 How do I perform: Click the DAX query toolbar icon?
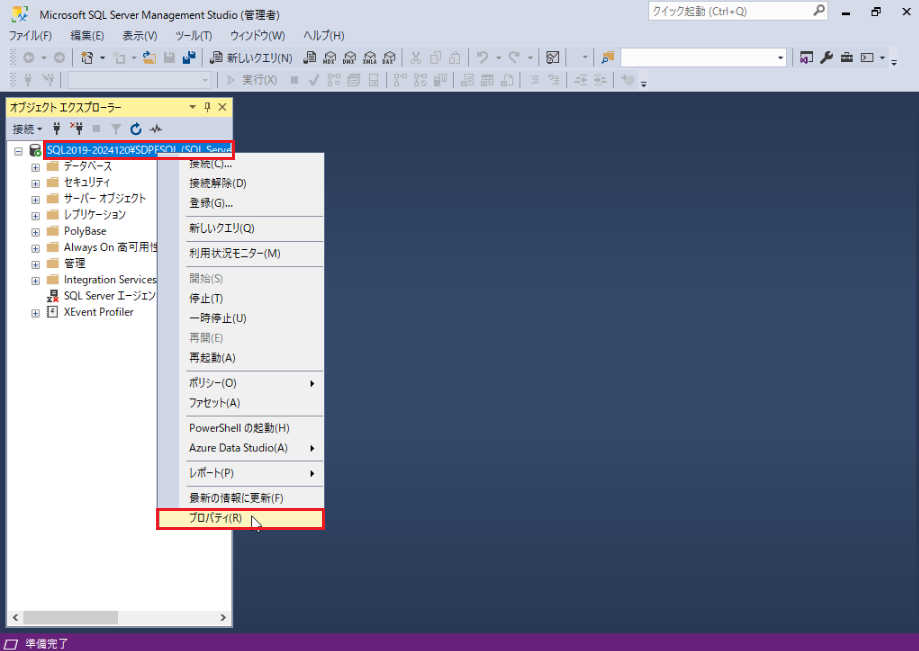(x=389, y=57)
